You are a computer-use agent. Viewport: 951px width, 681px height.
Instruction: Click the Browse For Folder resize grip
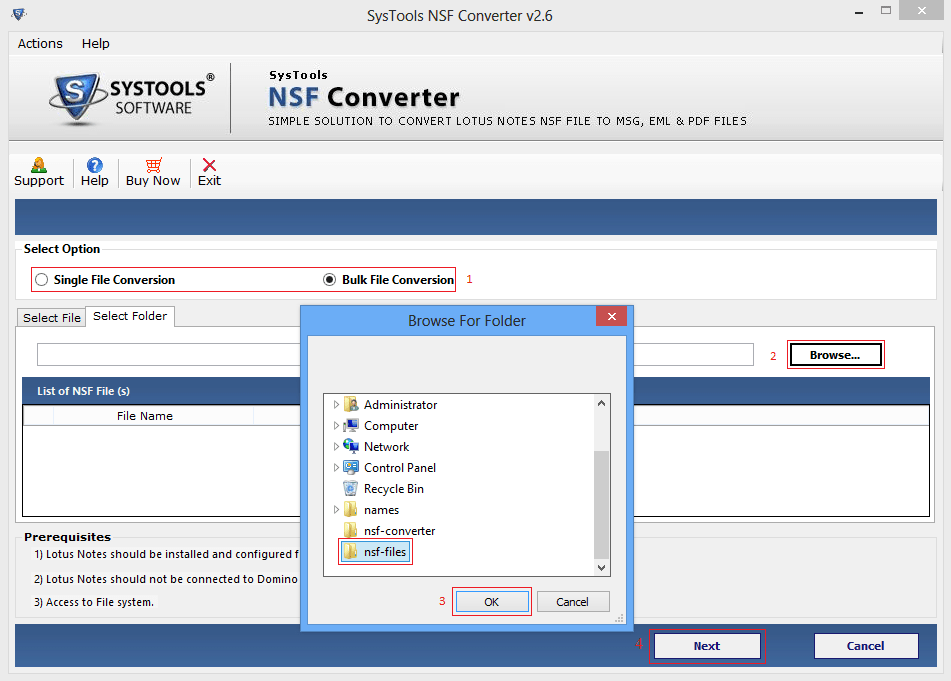(x=619, y=618)
